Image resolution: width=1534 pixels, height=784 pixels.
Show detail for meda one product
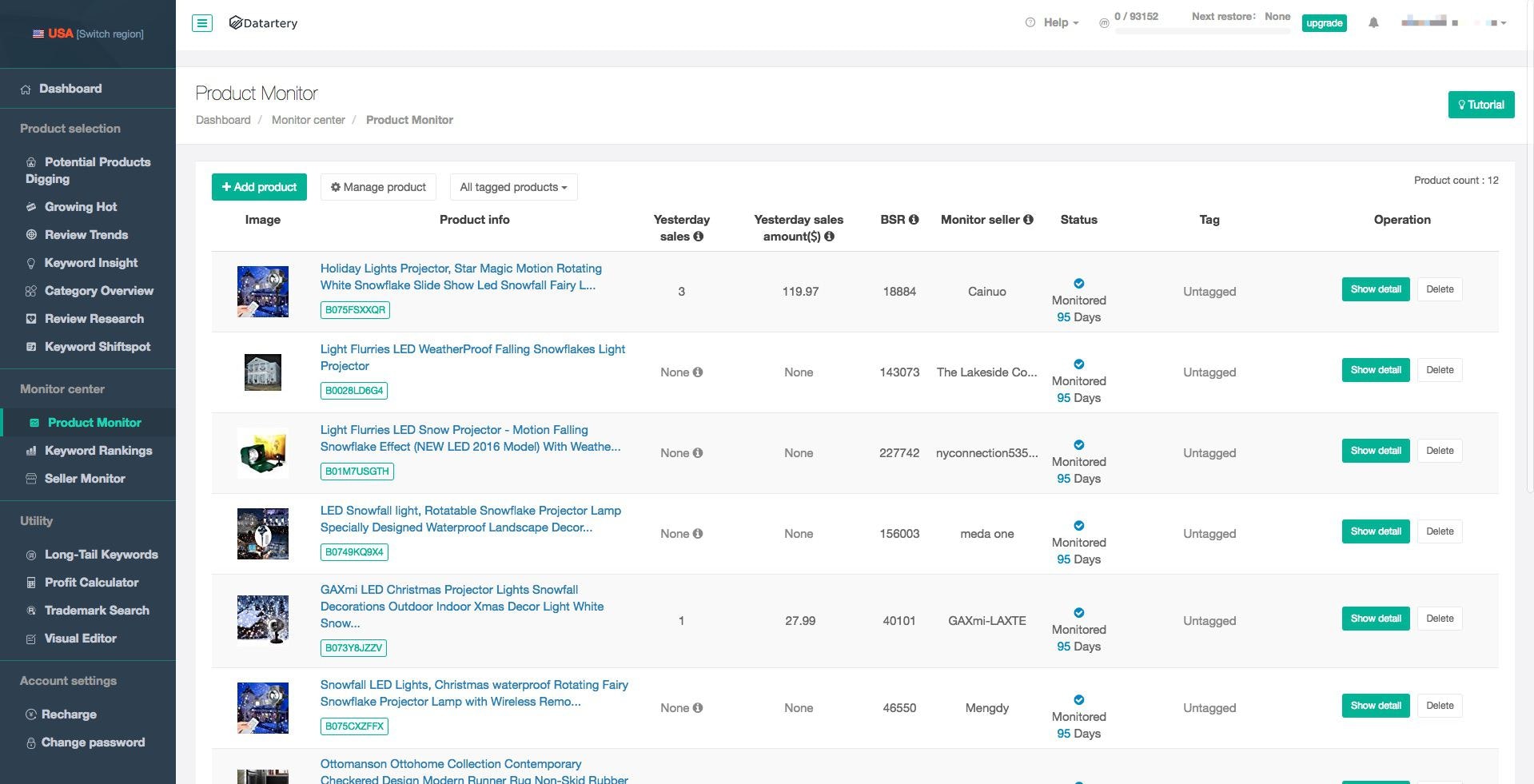[1376, 531]
